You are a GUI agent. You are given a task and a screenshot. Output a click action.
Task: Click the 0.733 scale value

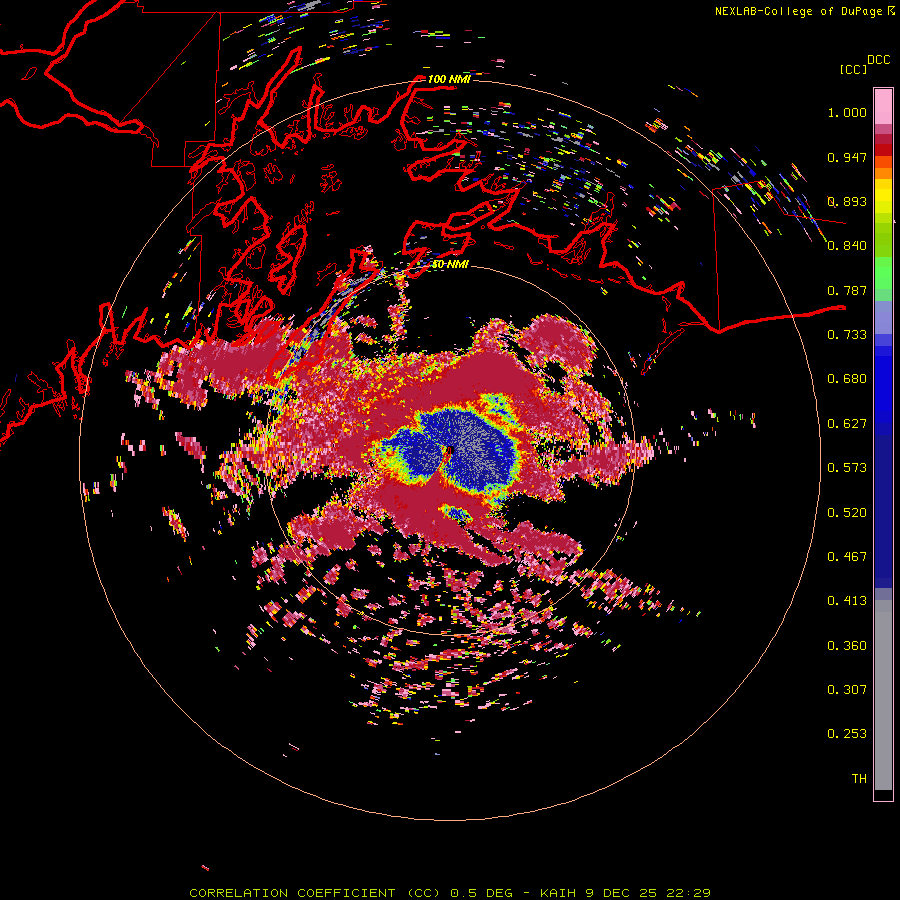pyautogui.click(x=847, y=335)
